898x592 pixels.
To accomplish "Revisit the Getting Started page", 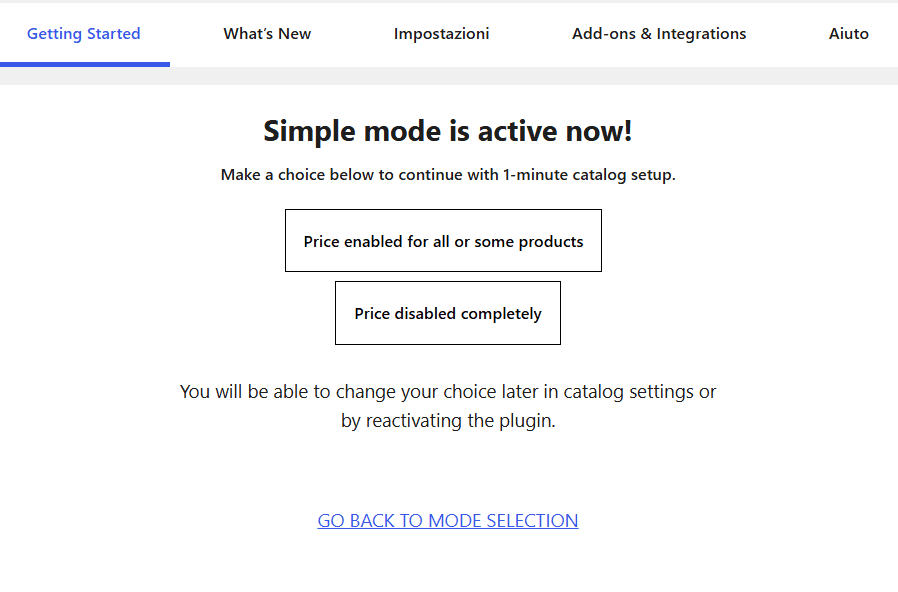I will (x=83, y=33).
